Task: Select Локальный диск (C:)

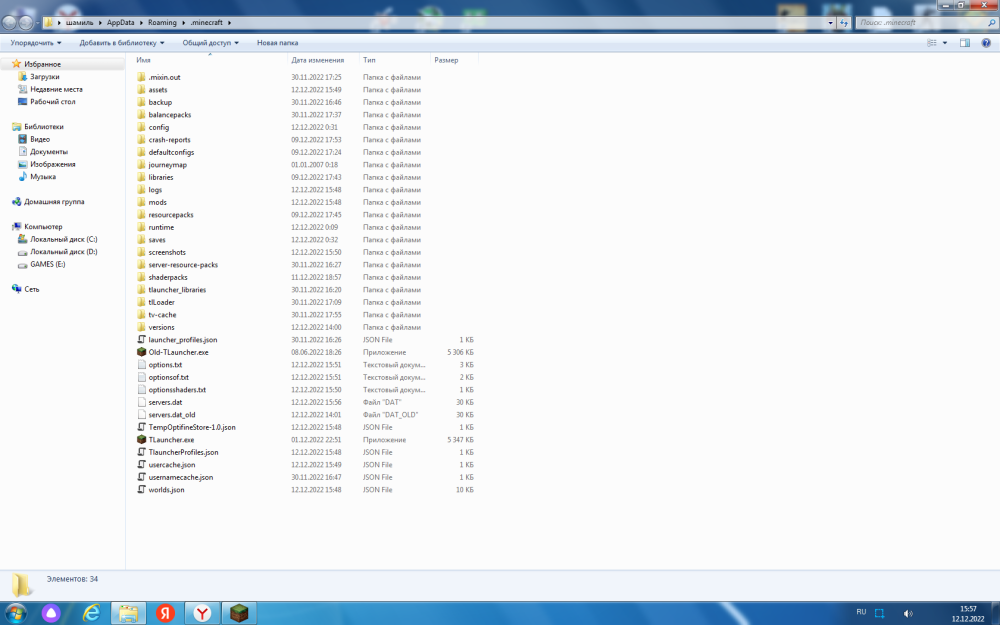Action: coord(64,239)
